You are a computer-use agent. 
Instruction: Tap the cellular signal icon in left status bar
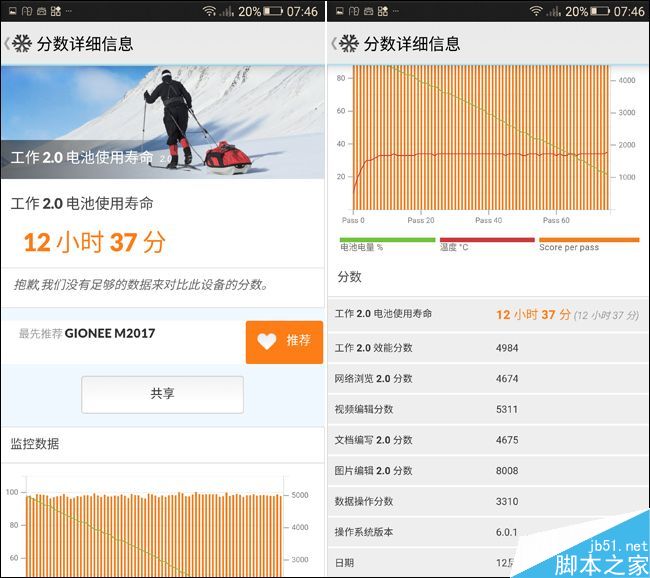coord(227,11)
